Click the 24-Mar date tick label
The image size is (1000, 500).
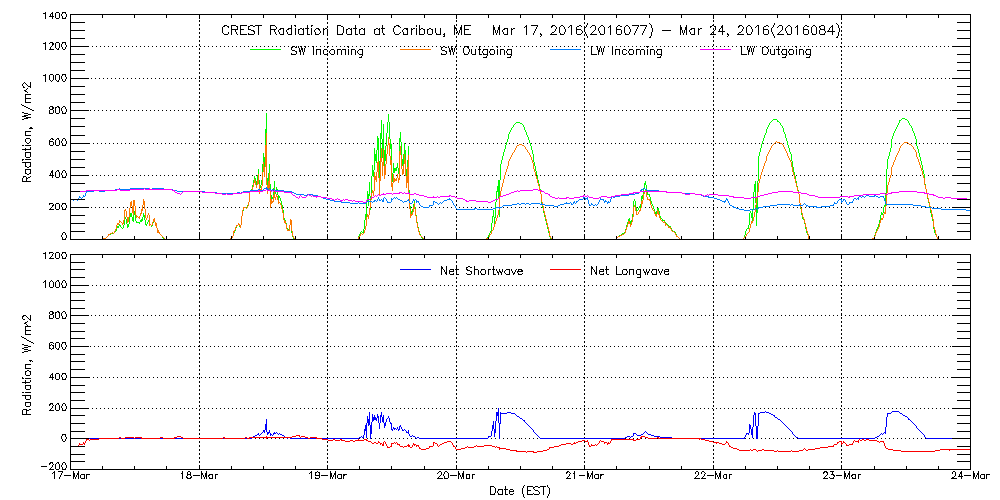(x=969, y=476)
